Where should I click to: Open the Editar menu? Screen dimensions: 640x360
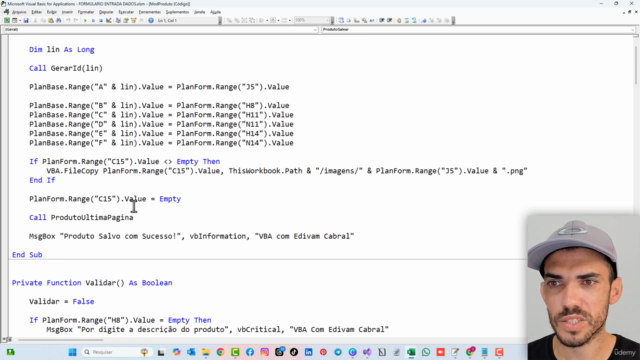[x=36, y=12]
